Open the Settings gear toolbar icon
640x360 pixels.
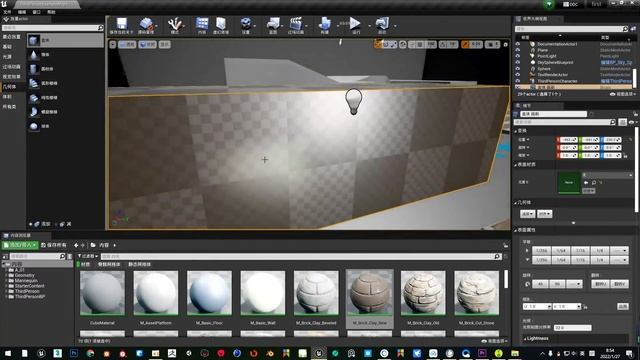coord(246,24)
